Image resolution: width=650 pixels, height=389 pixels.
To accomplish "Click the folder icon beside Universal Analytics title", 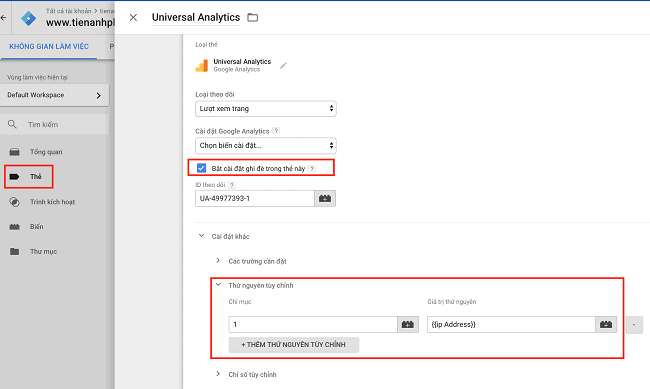I will (252, 17).
